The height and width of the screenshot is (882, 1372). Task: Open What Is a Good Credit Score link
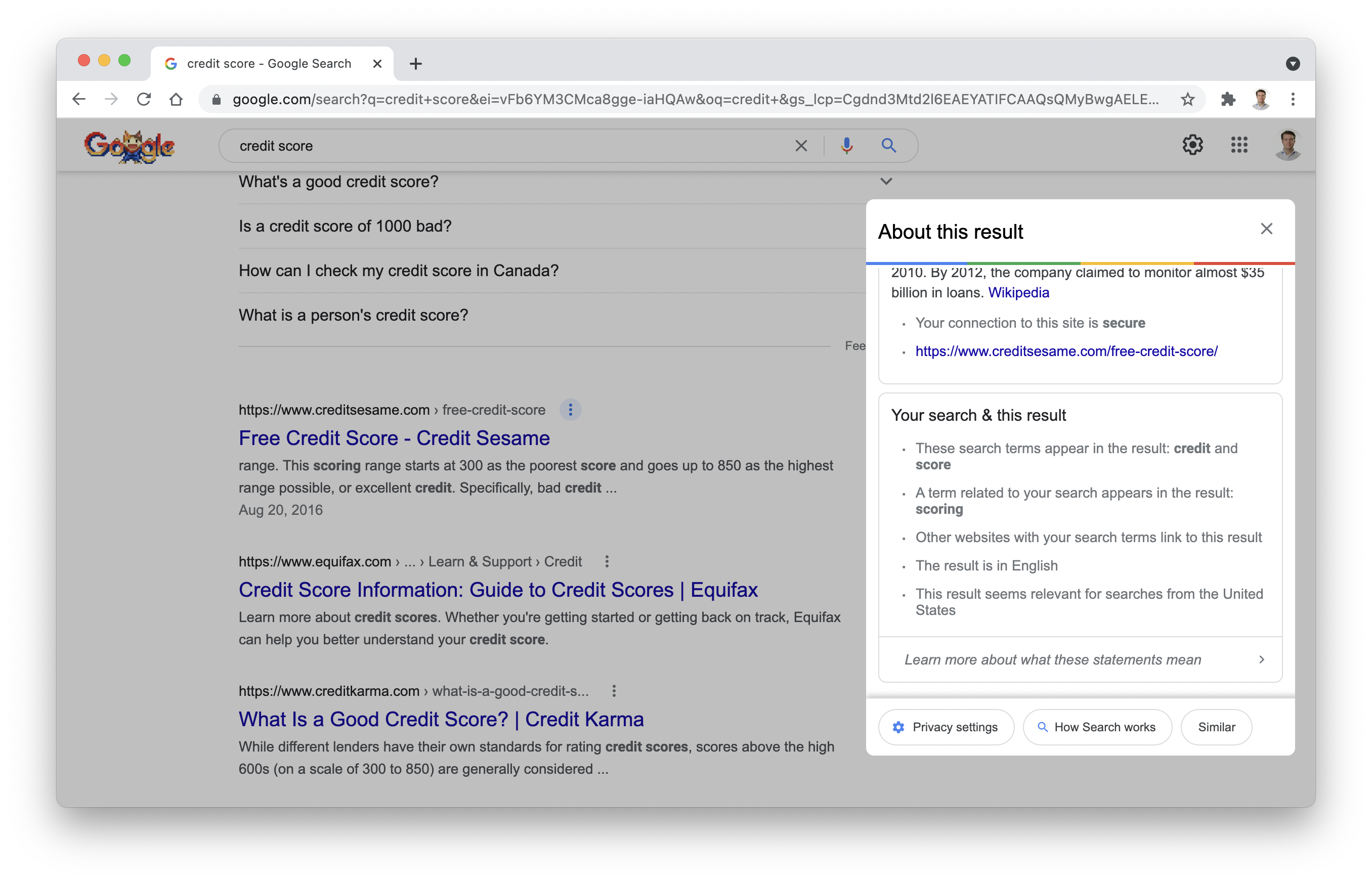pos(441,719)
